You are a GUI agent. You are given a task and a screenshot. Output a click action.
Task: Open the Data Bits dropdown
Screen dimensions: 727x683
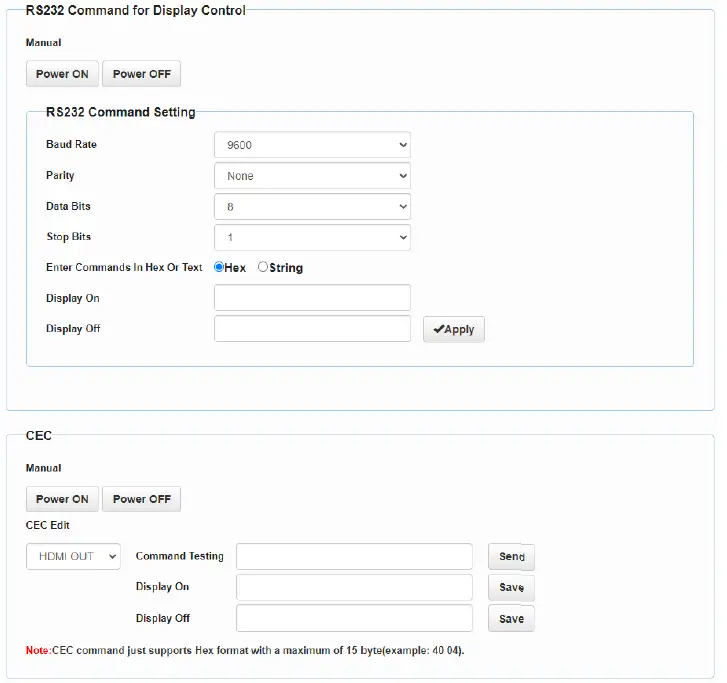click(x=312, y=206)
